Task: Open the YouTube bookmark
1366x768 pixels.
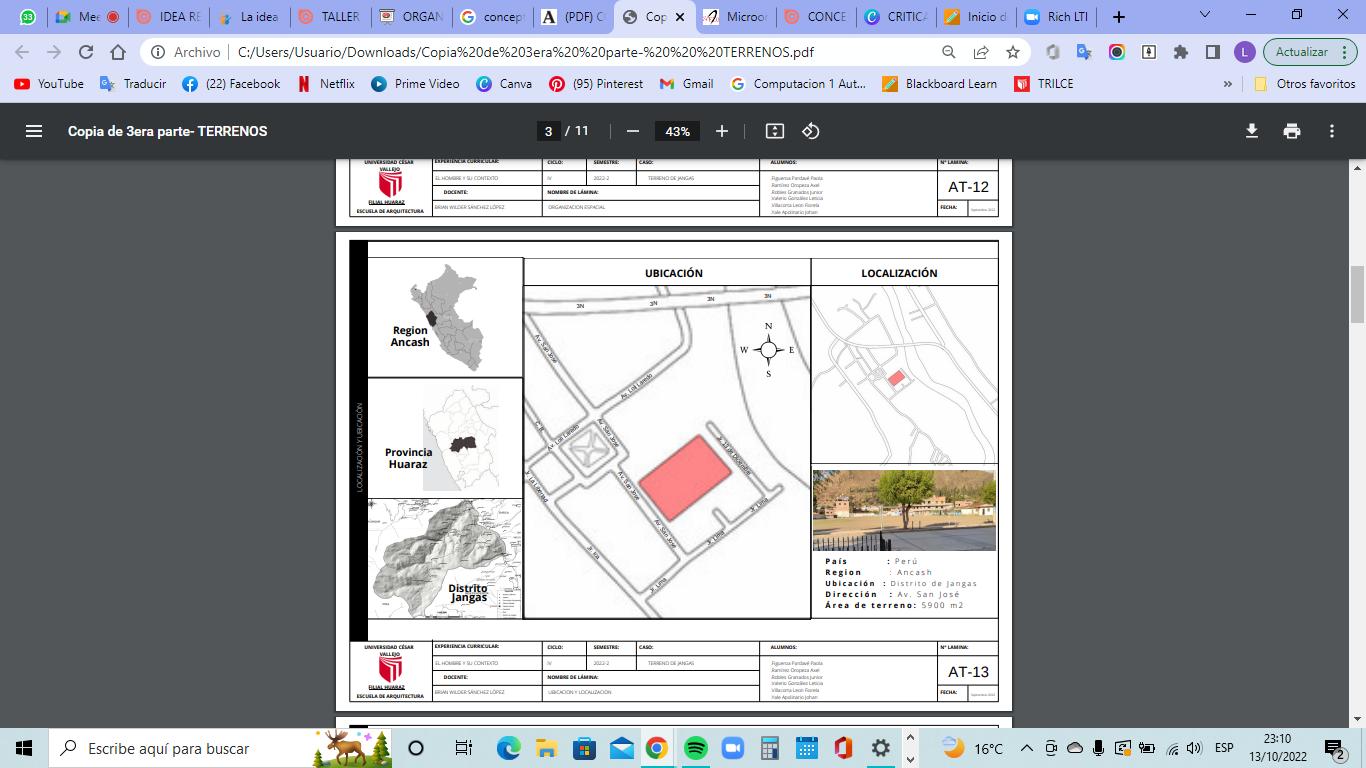Action: 49,84
